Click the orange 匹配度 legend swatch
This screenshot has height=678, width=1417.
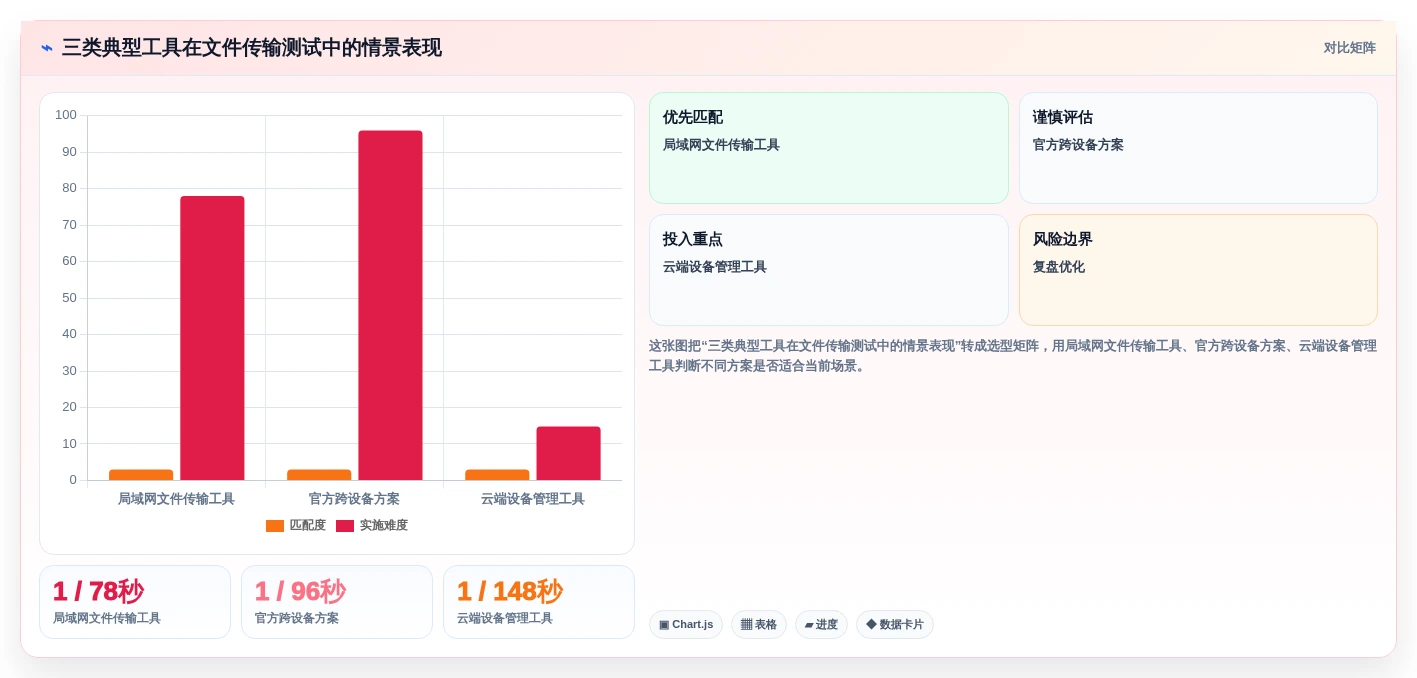pos(275,526)
